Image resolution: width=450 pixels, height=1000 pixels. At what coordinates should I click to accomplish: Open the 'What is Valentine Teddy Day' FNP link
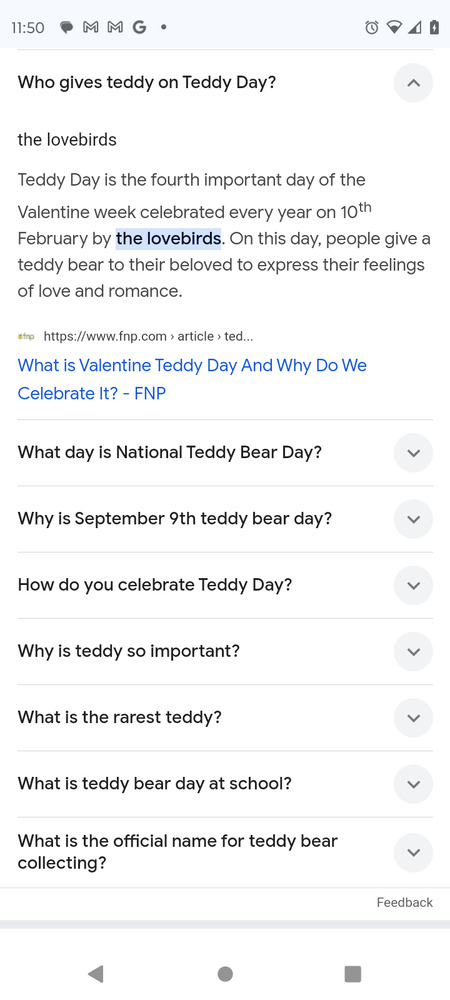pyautogui.click(x=192, y=379)
